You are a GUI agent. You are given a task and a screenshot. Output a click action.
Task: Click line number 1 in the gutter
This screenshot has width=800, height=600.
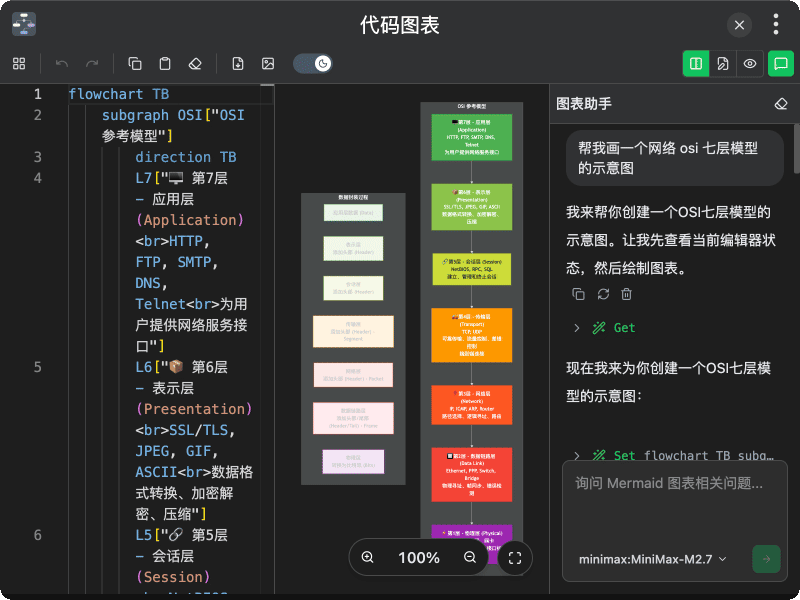tap(37, 94)
